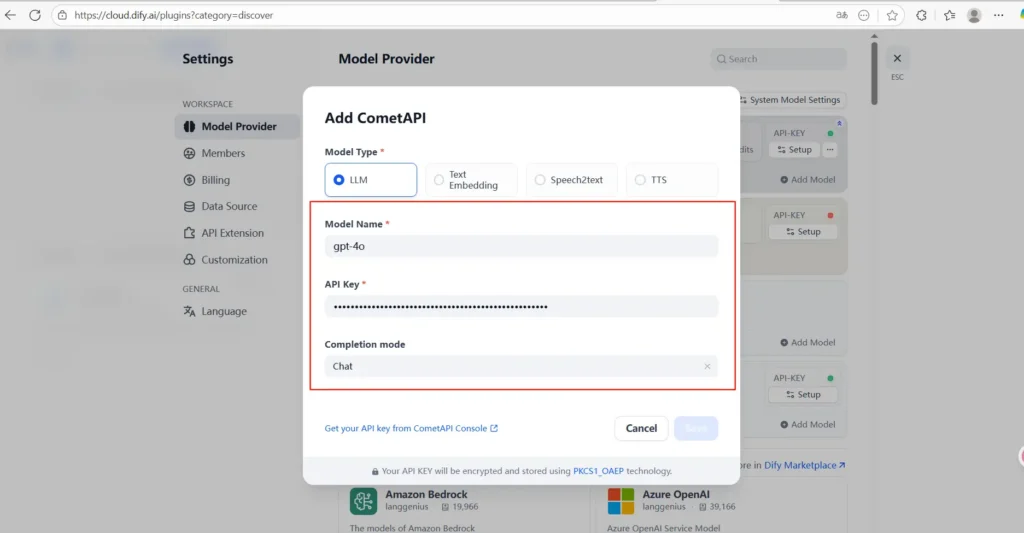Click the Azure OpenAI logo icon
The width and height of the screenshot is (1024, 533).
[621, 501]
